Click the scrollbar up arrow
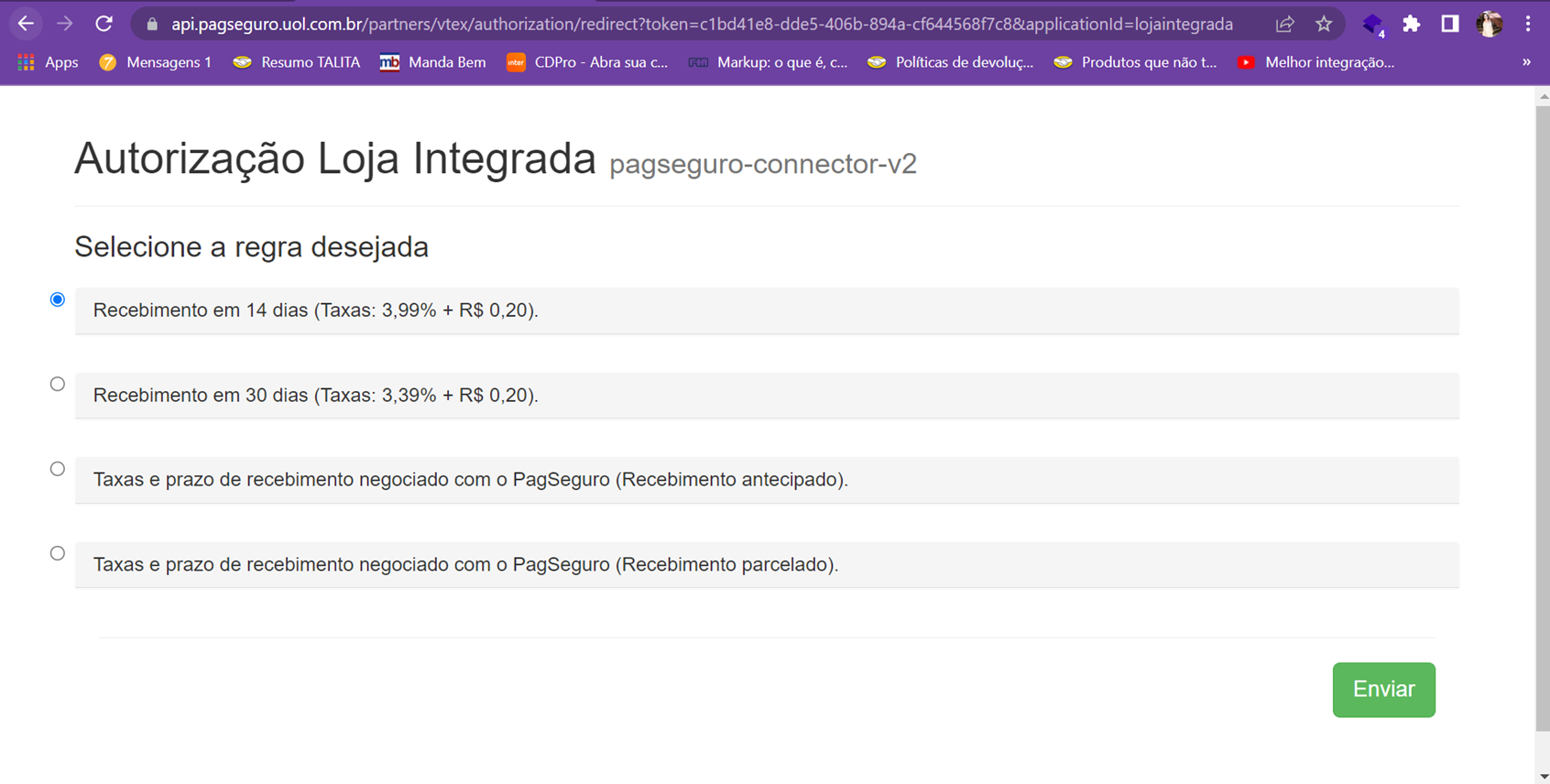Screen dimensions: 1550x784 coord(1544,95)
